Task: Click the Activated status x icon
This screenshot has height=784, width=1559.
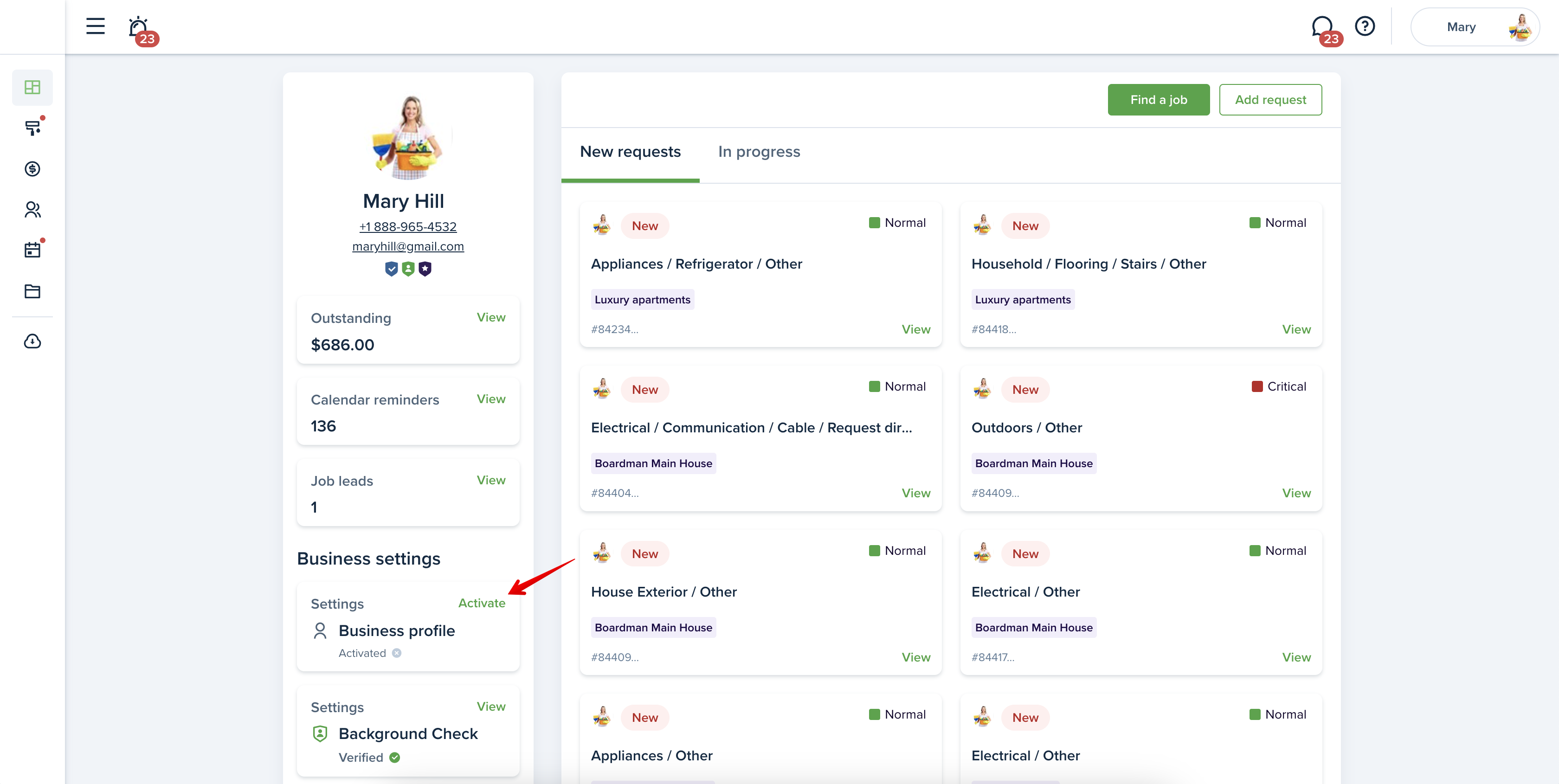Action: coord(396,653)
